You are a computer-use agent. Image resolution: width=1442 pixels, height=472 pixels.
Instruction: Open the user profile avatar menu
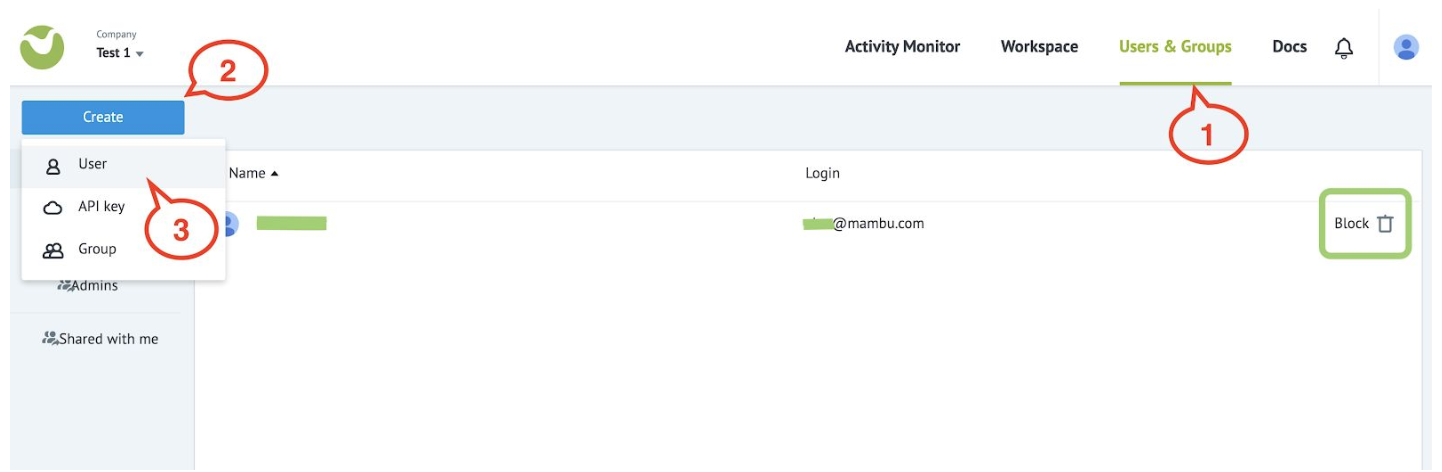click(1406, 47)
